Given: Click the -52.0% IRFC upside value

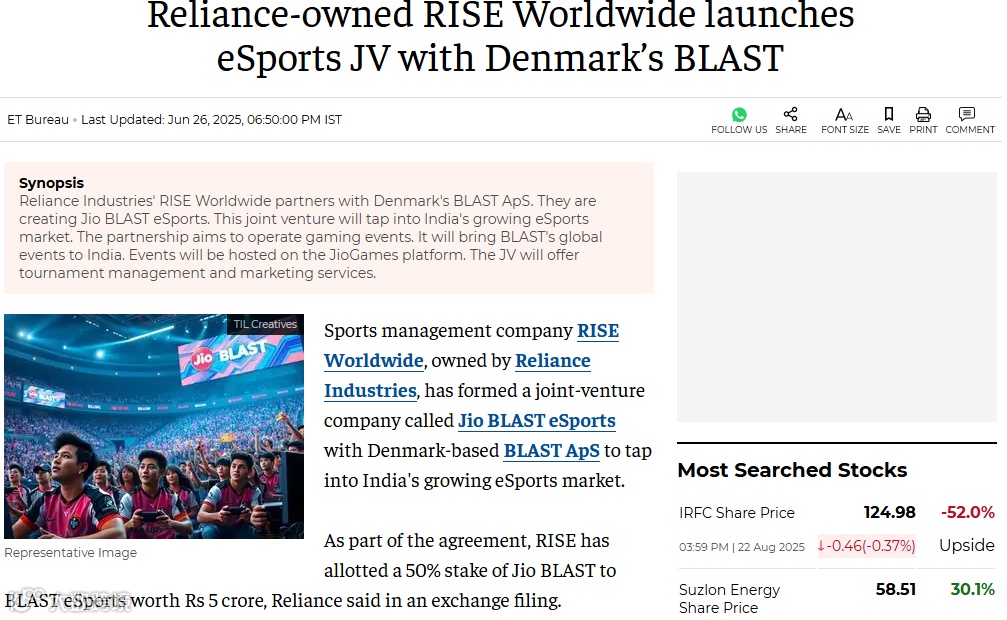Looking at the screenshot, I should (967, 512).
